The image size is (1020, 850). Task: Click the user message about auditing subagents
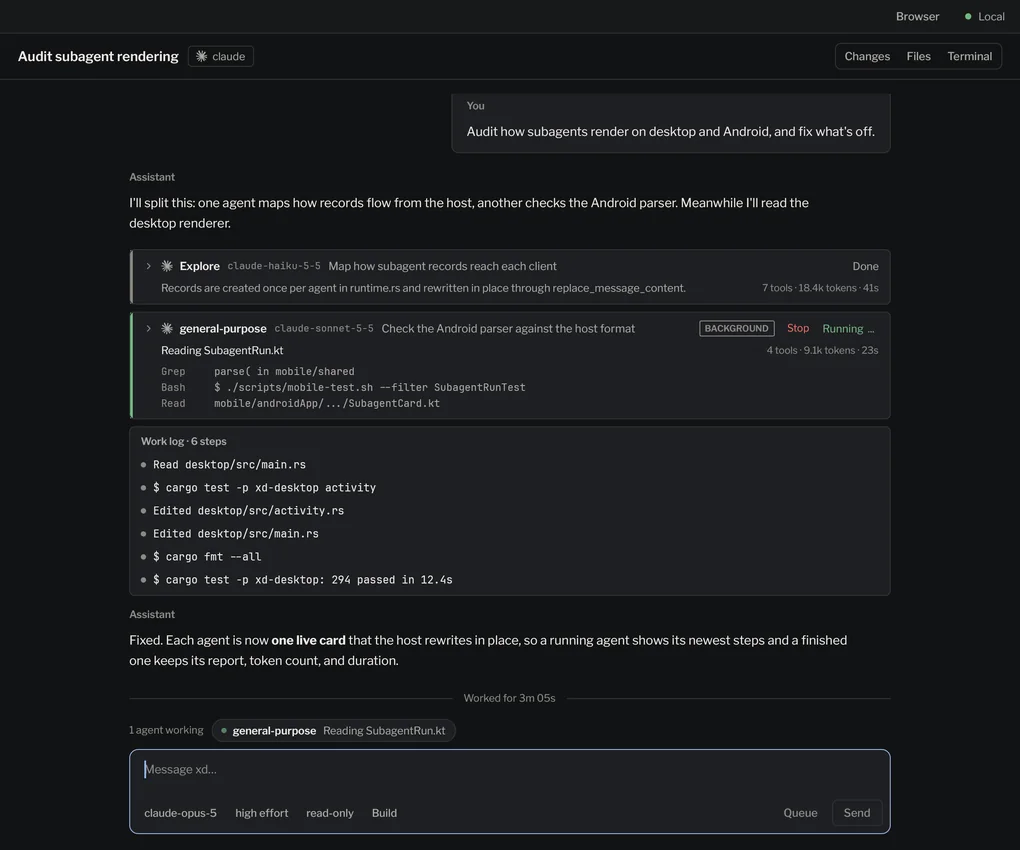click(x=671, y=131)
